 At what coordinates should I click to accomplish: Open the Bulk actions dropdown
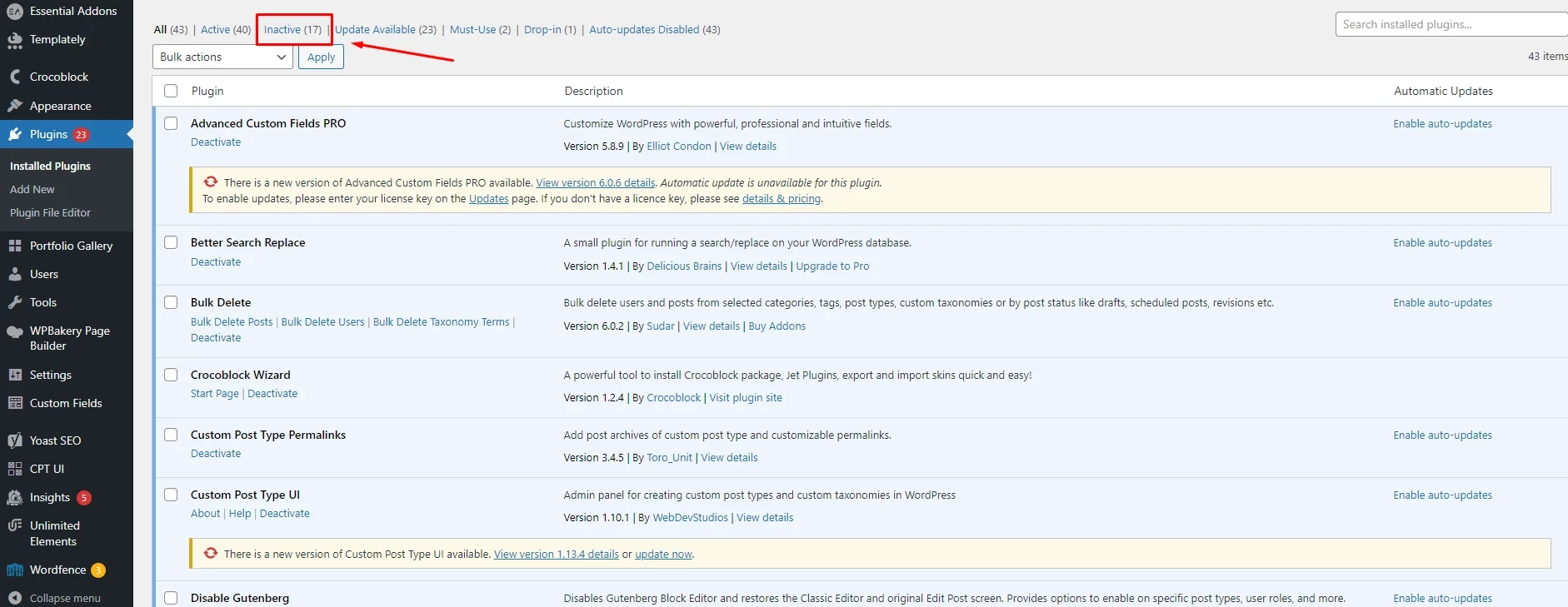point(222,57)
